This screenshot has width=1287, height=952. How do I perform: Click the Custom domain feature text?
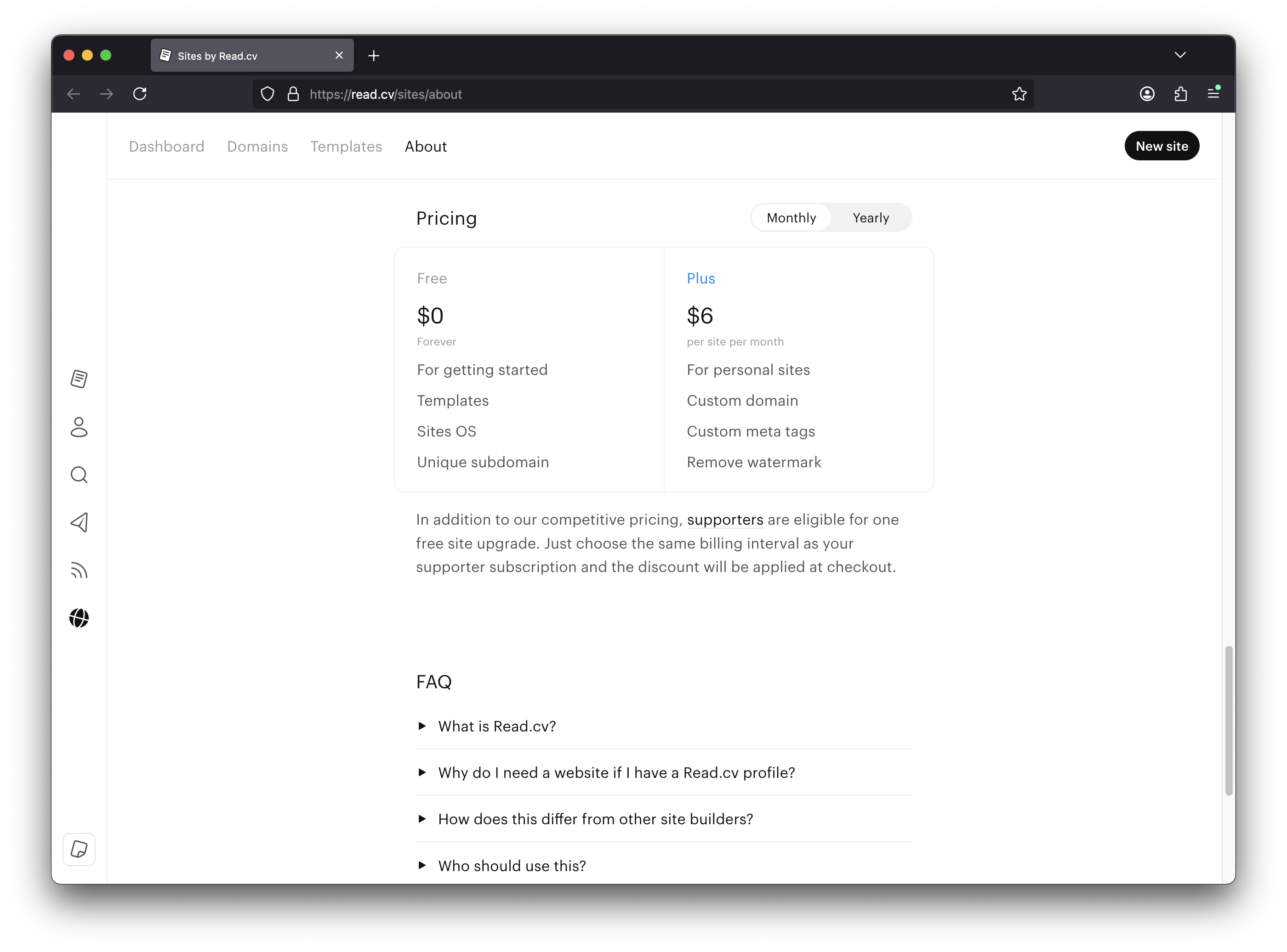pos(742,401)
